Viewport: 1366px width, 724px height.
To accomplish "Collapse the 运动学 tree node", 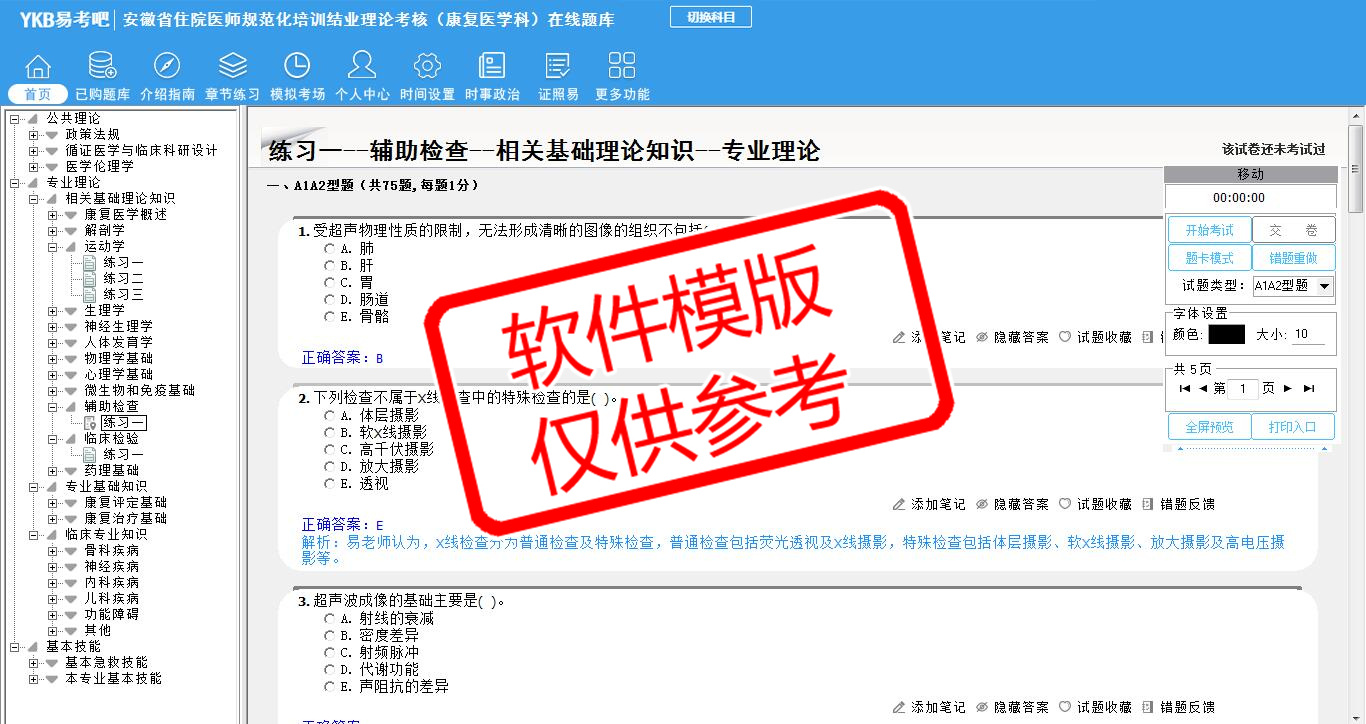I will click(x=53, y=247).
